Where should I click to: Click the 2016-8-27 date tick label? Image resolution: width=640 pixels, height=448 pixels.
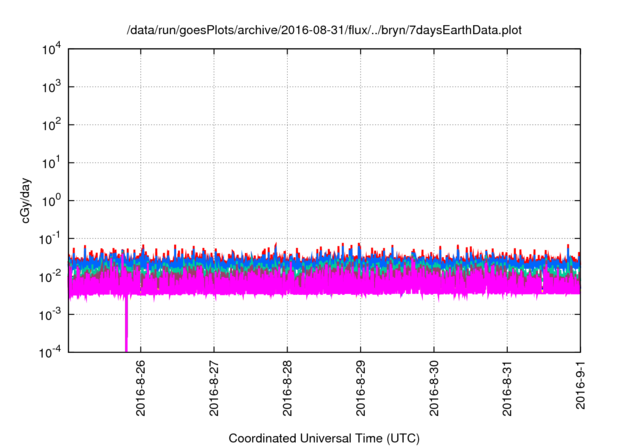(214, 388)
